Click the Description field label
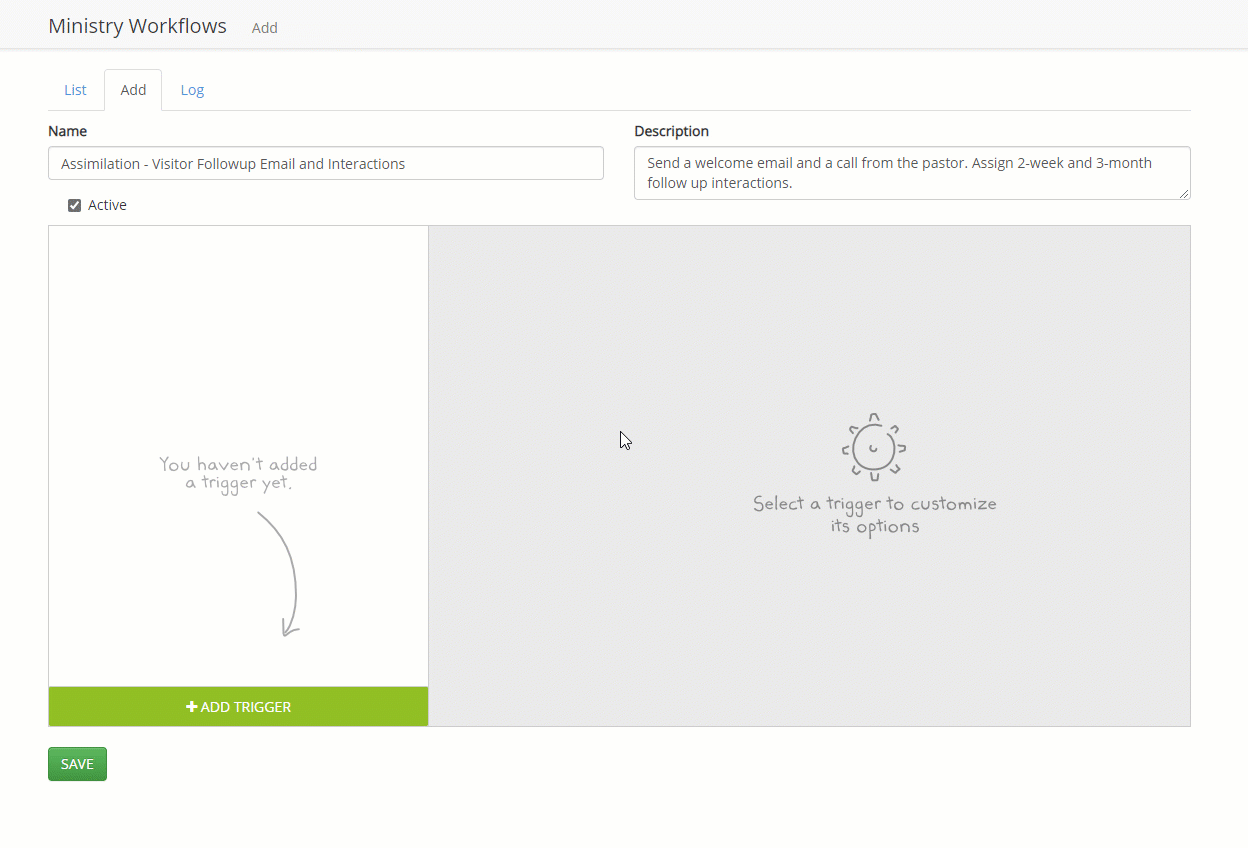The image size is (1248, 848). (x=671, y=131)
